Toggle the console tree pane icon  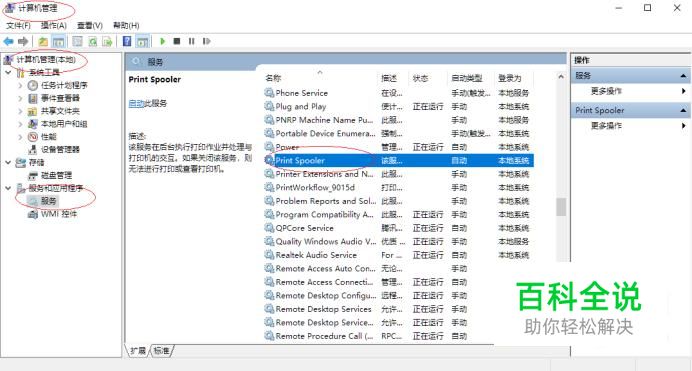[x=58, y=41]
